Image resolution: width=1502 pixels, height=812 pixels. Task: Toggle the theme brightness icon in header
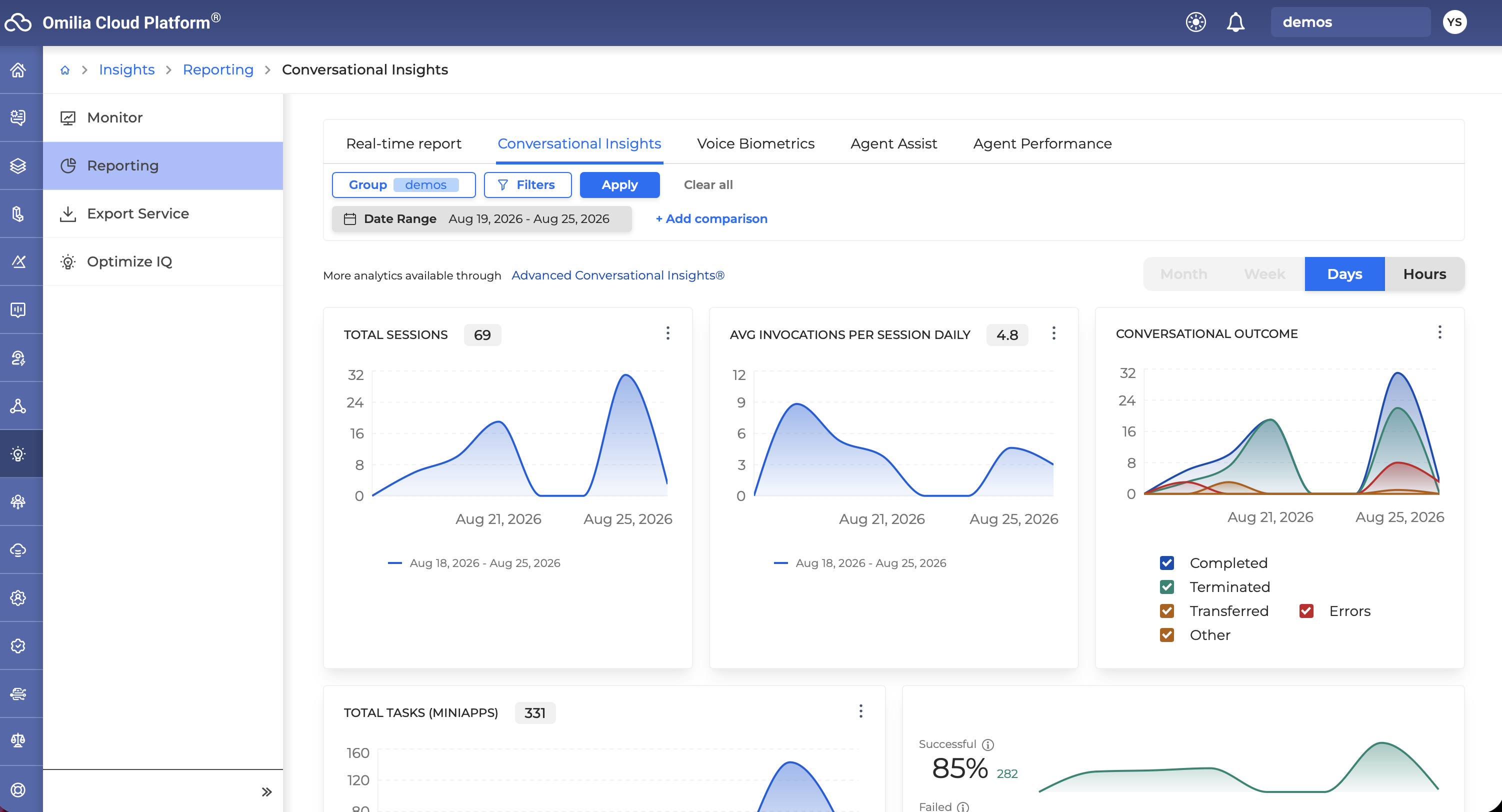click(1195, 22)
